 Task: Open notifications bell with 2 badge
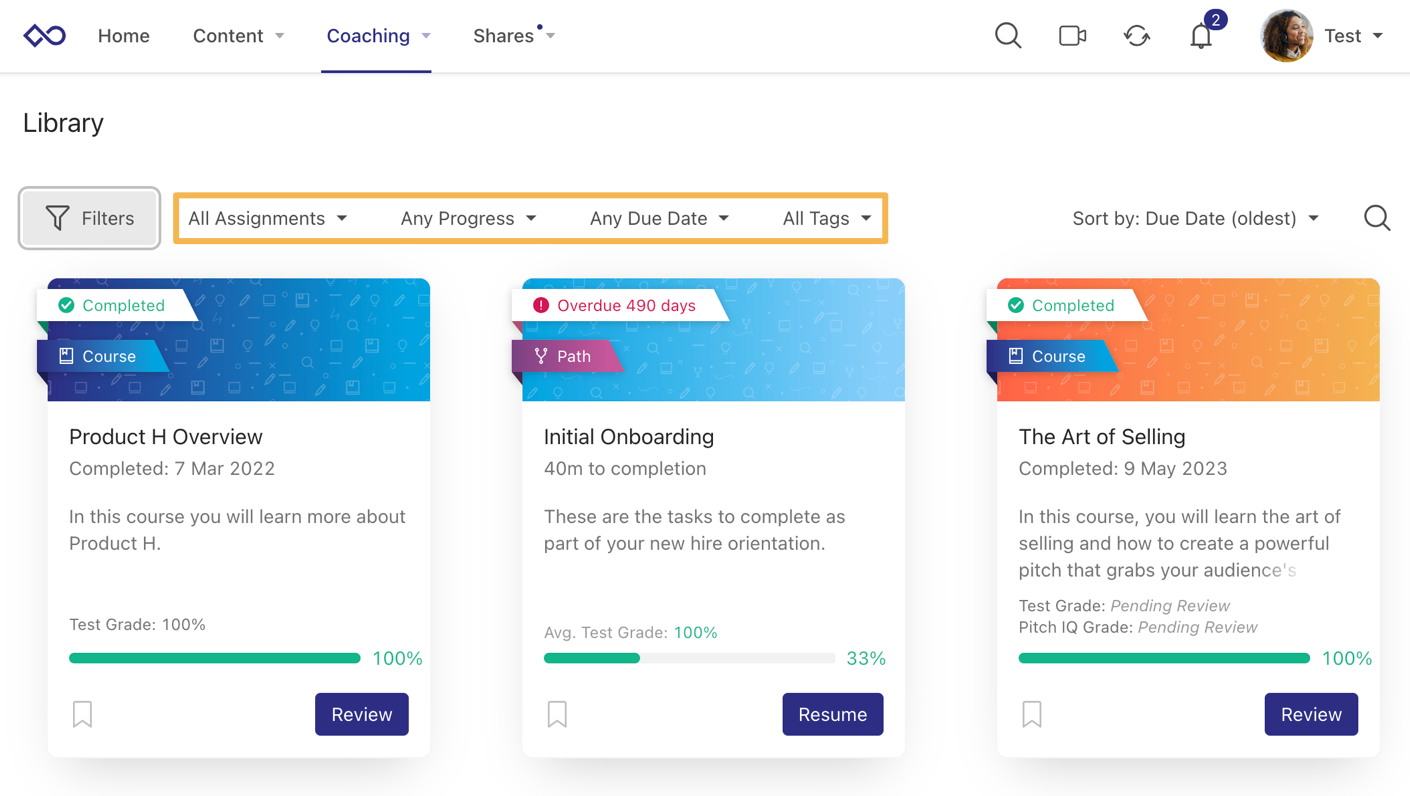[1201, 36]
